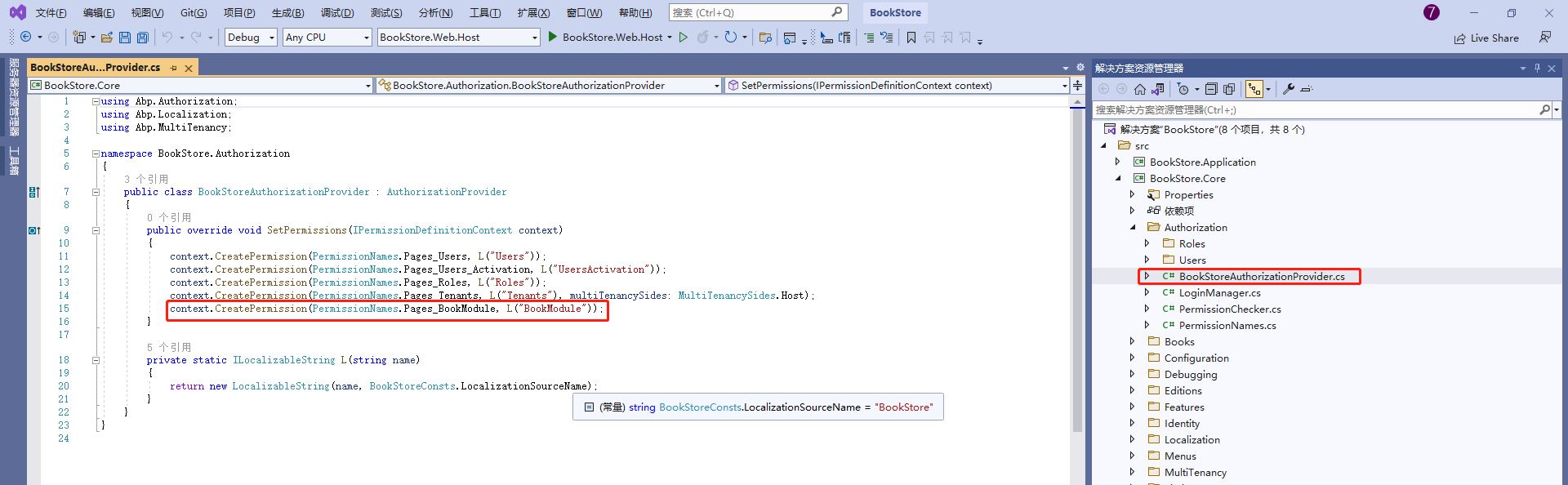The height and width of the screenshot is (485, 1568).
Task: Collapse the L method outline at line 18
Action: pyautogui.click(x=96, y=360)
